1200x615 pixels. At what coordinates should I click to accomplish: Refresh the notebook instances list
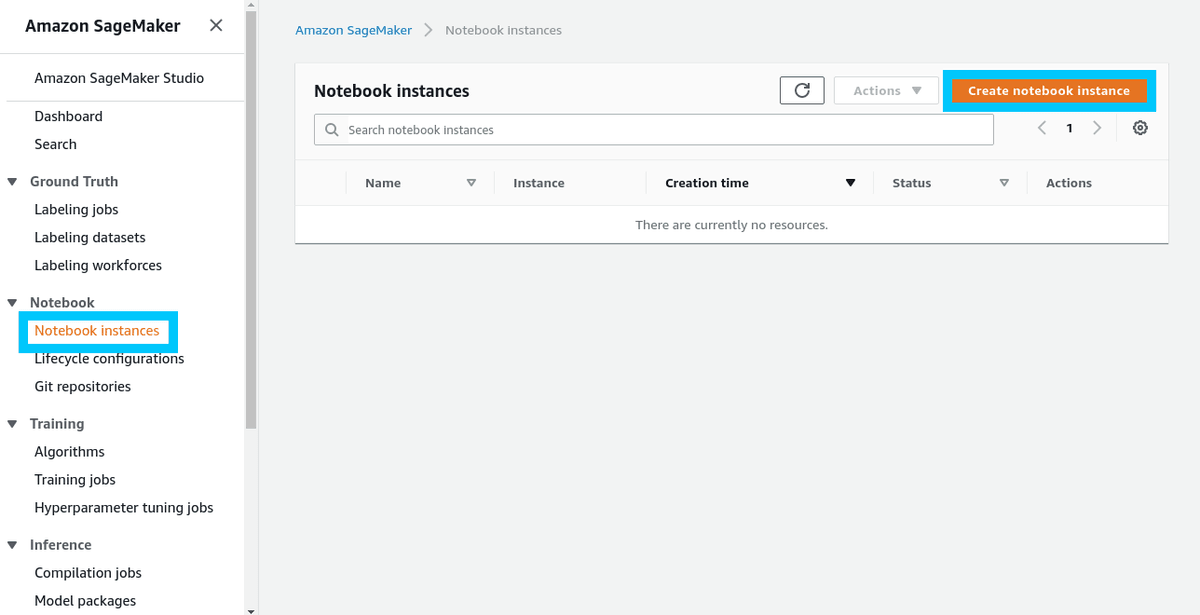click(x=801, y=90)
